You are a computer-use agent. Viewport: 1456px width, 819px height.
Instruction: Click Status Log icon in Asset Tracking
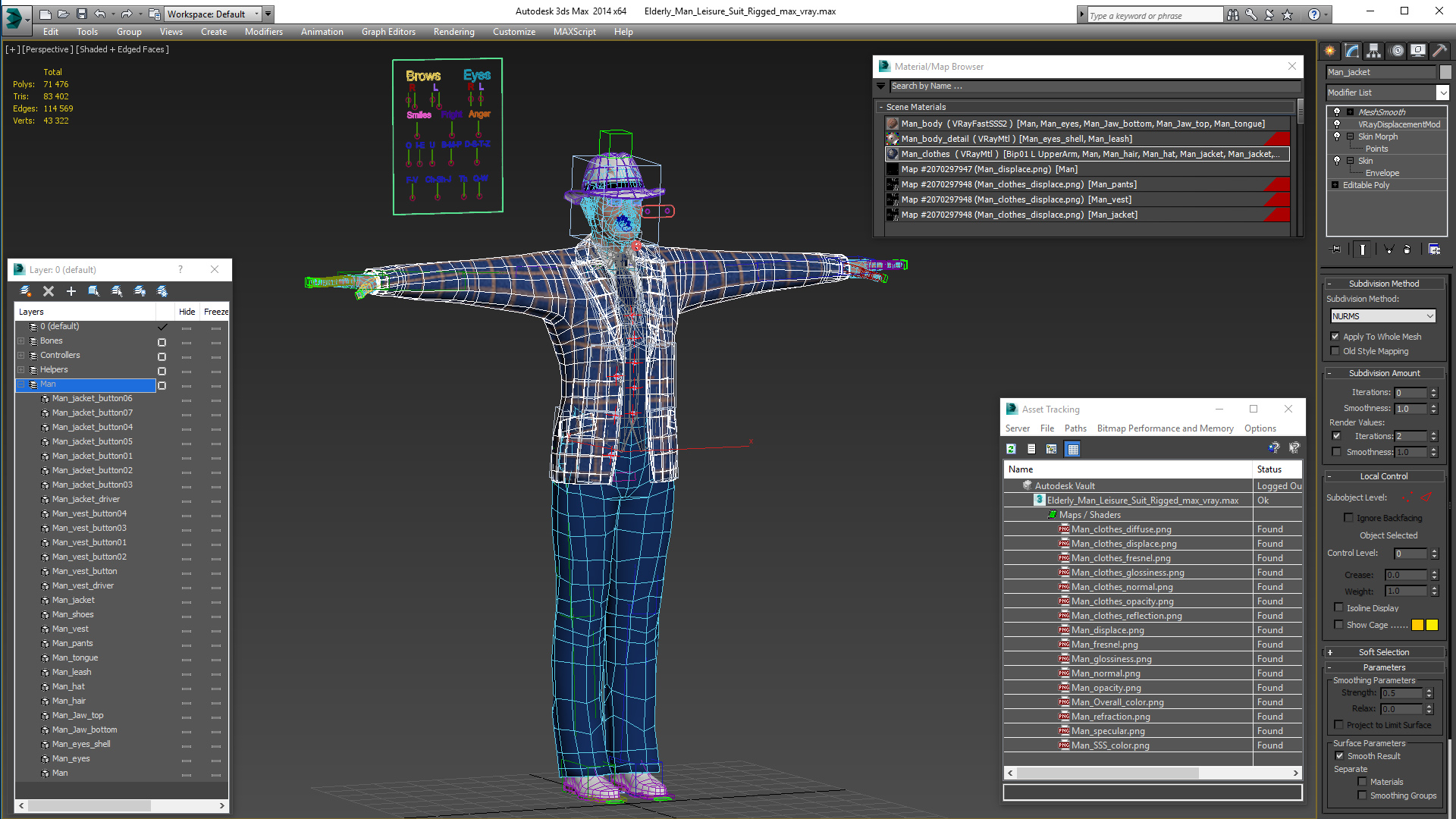point(1031,449)
